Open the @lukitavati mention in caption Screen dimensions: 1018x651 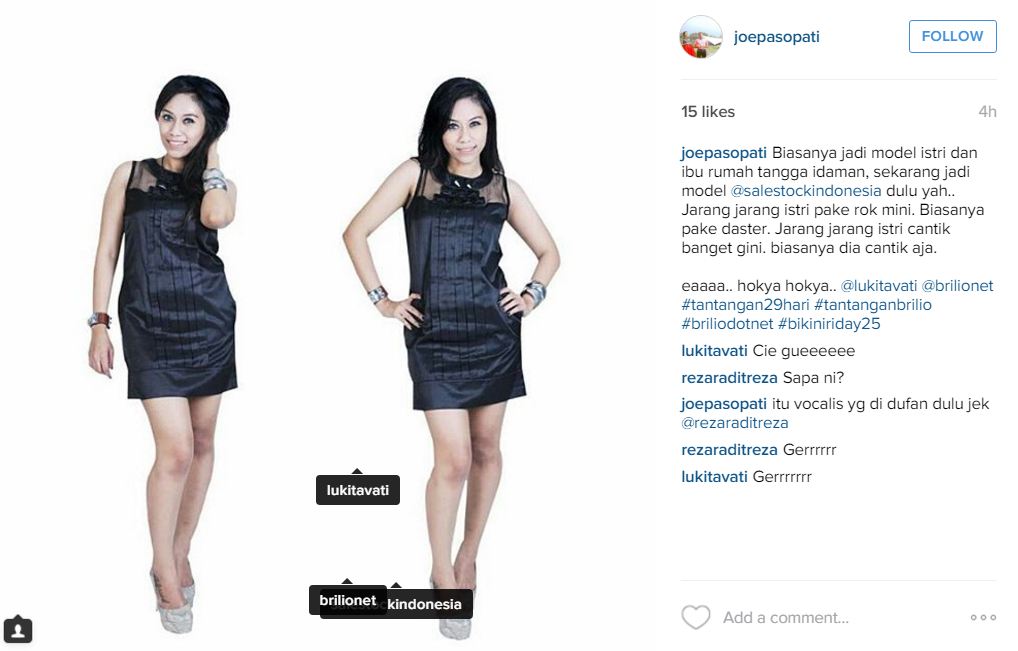879,286
